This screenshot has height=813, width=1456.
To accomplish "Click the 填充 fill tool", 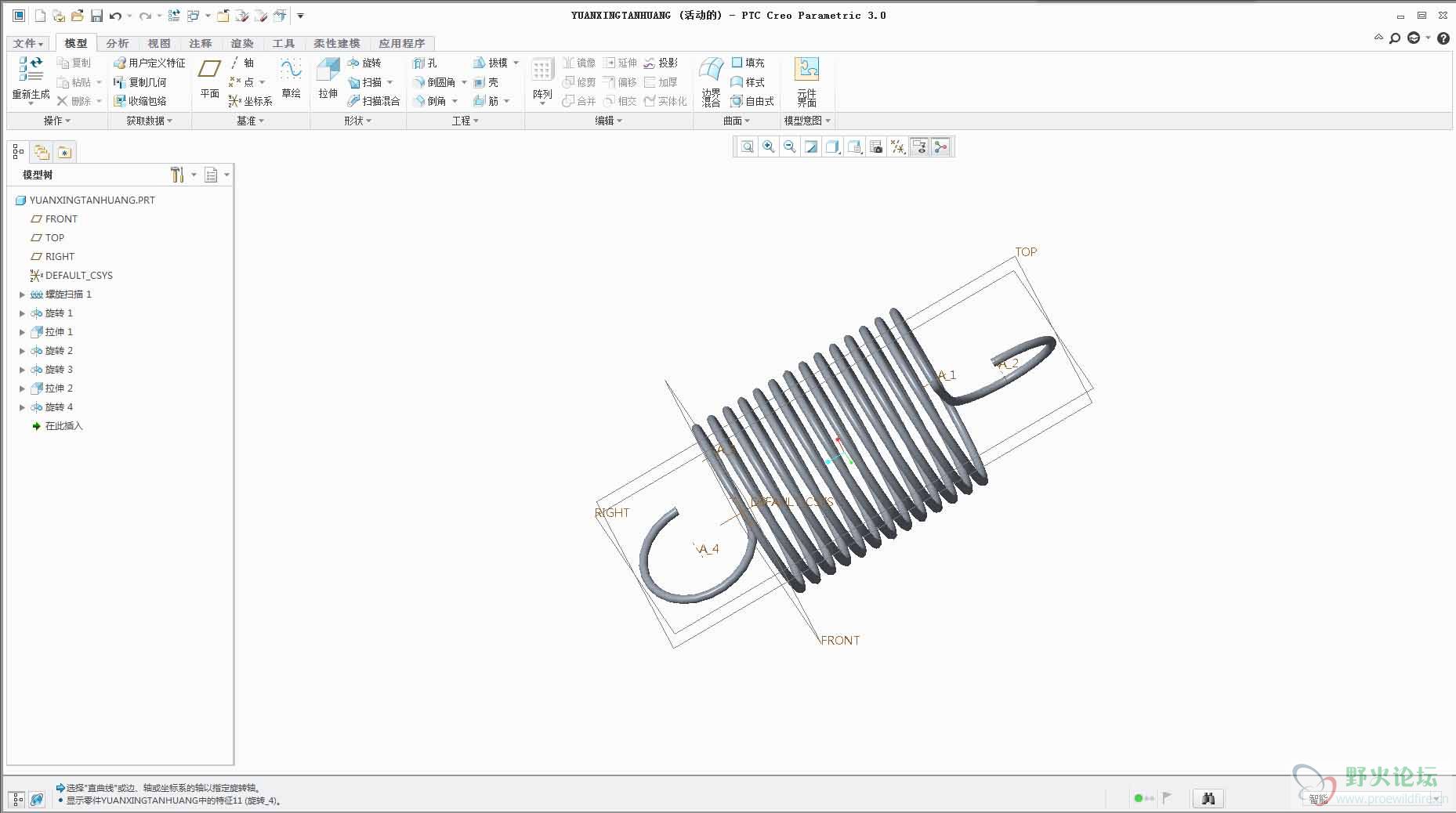I will [x=748, y=63].
